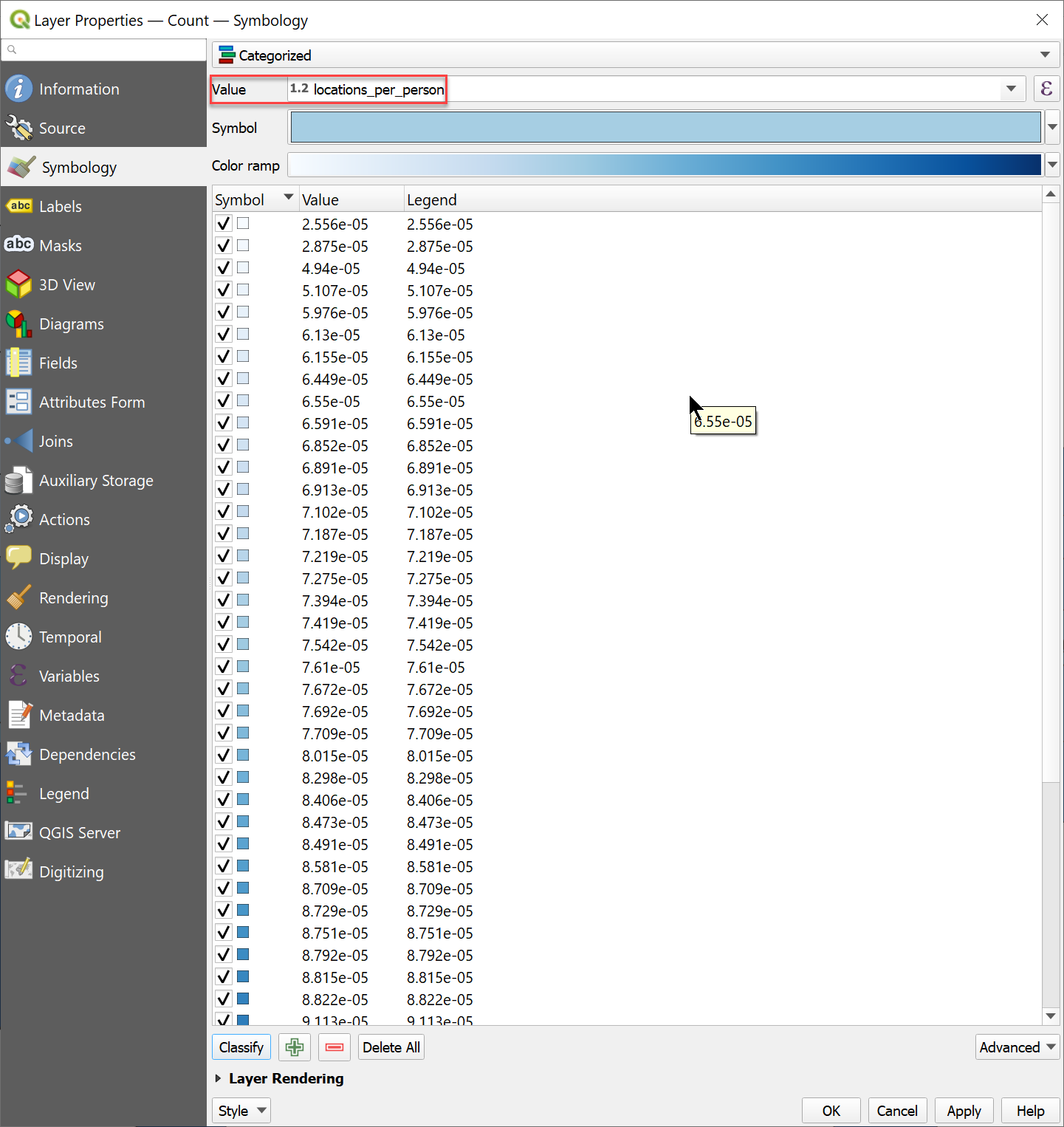Toggle the 6.55e-05 category checkbox
1064x1127 pixels.
coord(224,401)
